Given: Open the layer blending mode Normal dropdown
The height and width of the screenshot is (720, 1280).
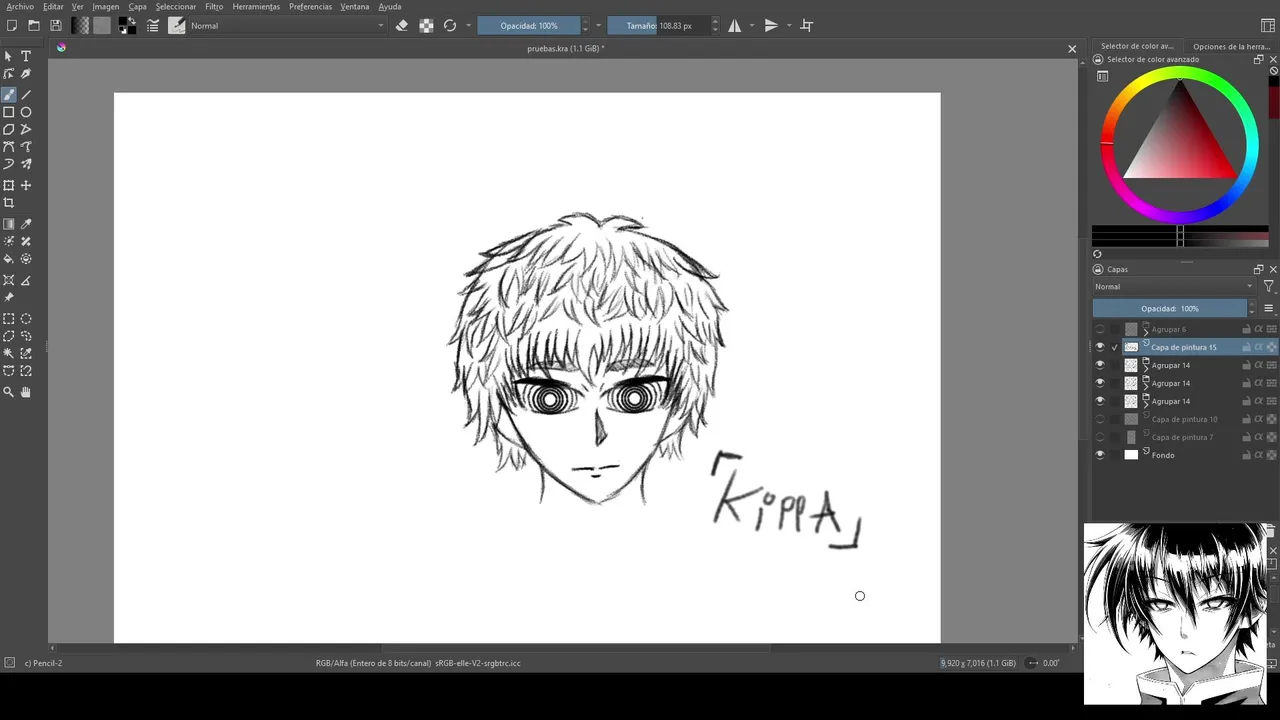Looking at the screenshot, I should click(1173, 287).
